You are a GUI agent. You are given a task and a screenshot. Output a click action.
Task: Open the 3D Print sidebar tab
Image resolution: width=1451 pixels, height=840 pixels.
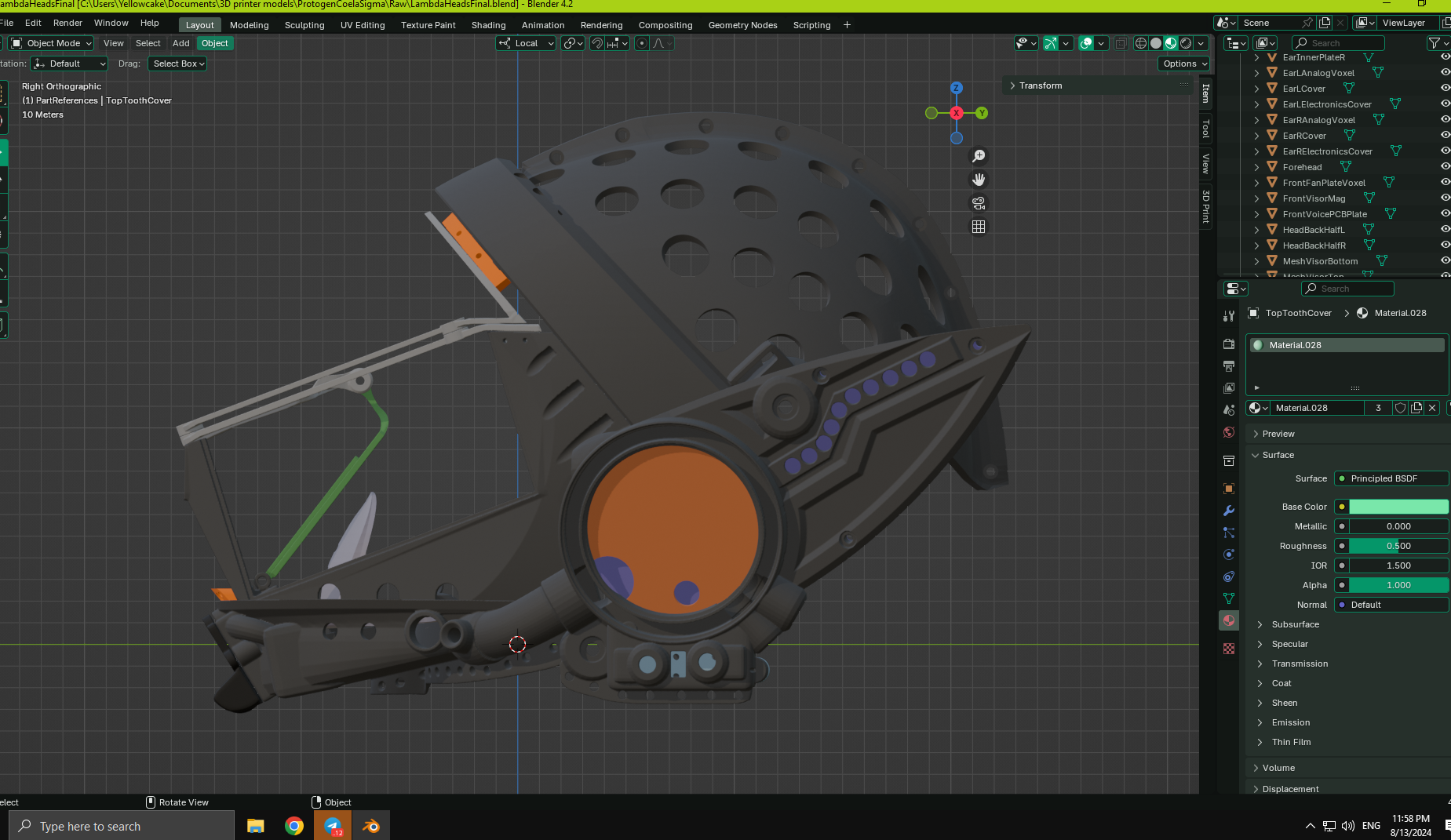point(1206,206)
